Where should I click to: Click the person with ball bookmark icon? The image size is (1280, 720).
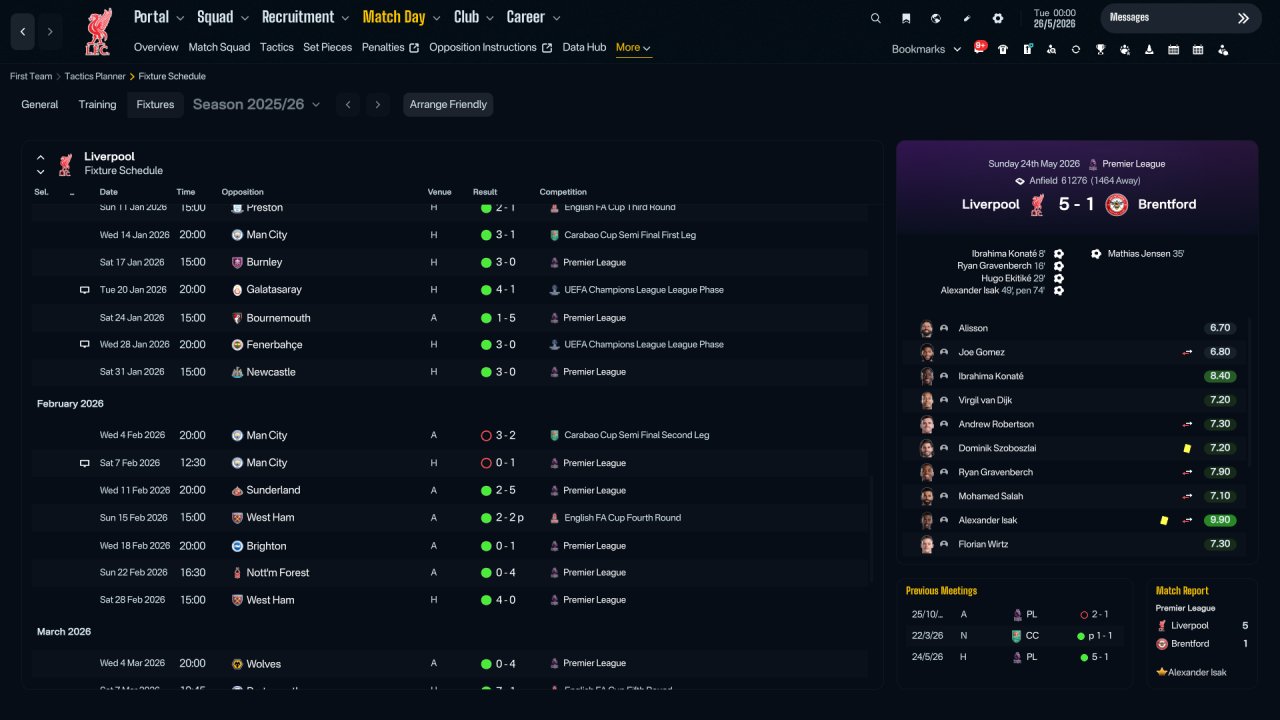(x=1222, y=49)
